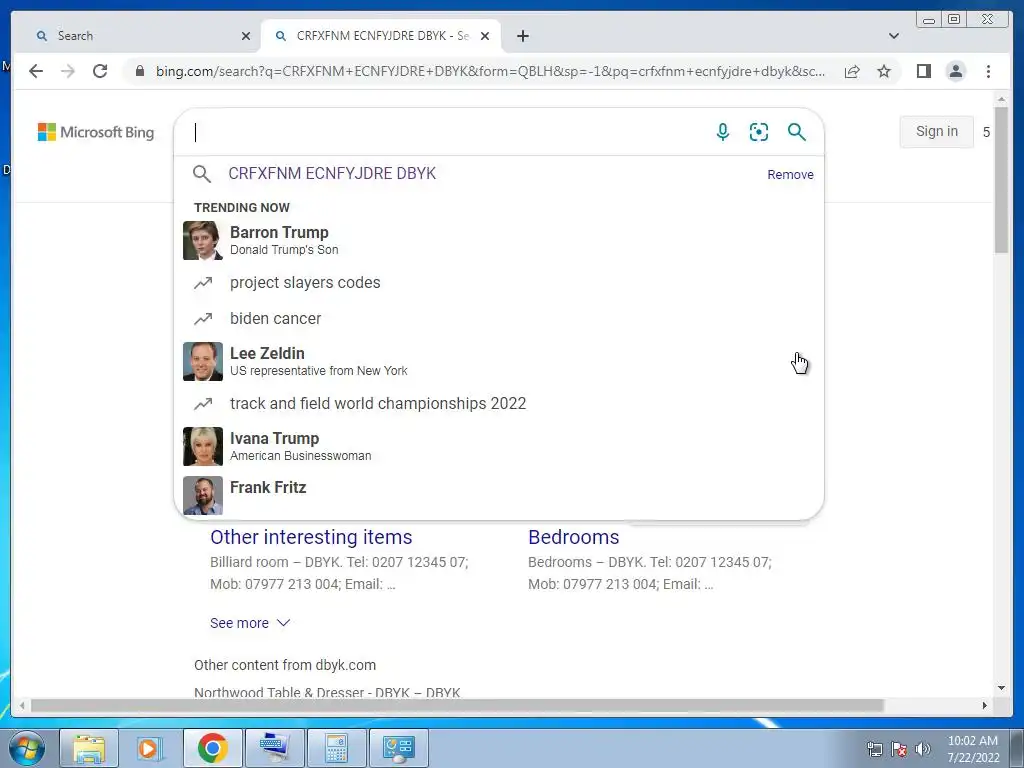The width and height of the screenshot is (1024, 768).
Task: Select project slayers codes suggestion
Action: (x=499, y=283)
